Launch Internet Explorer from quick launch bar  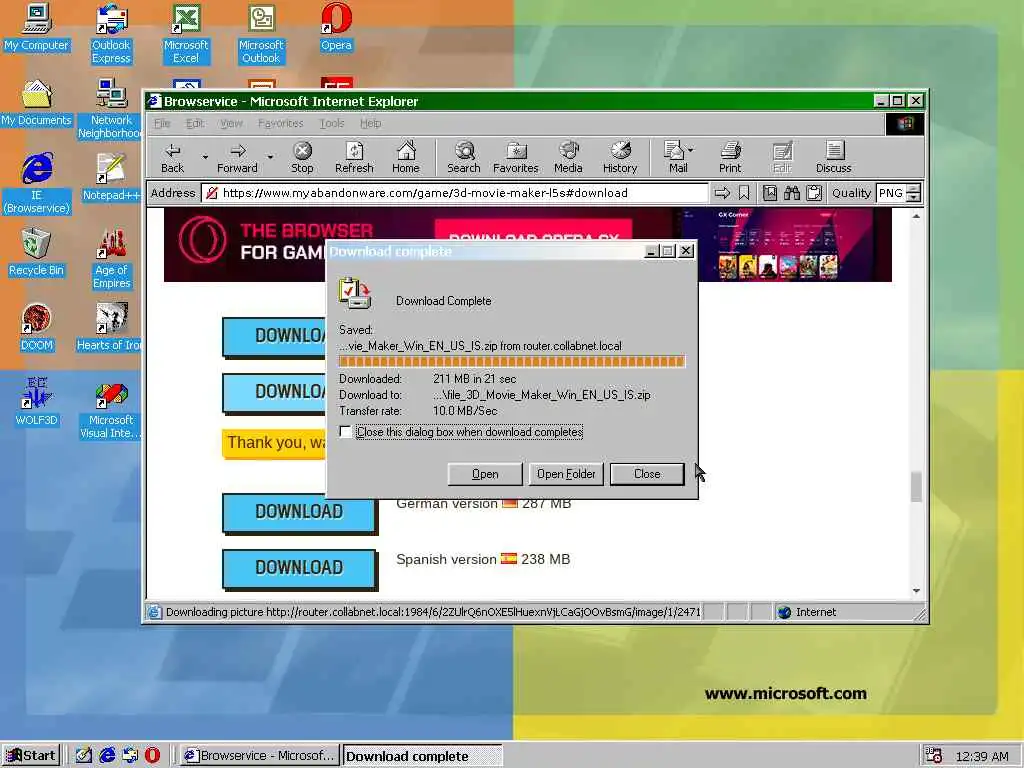pos(107,755)
